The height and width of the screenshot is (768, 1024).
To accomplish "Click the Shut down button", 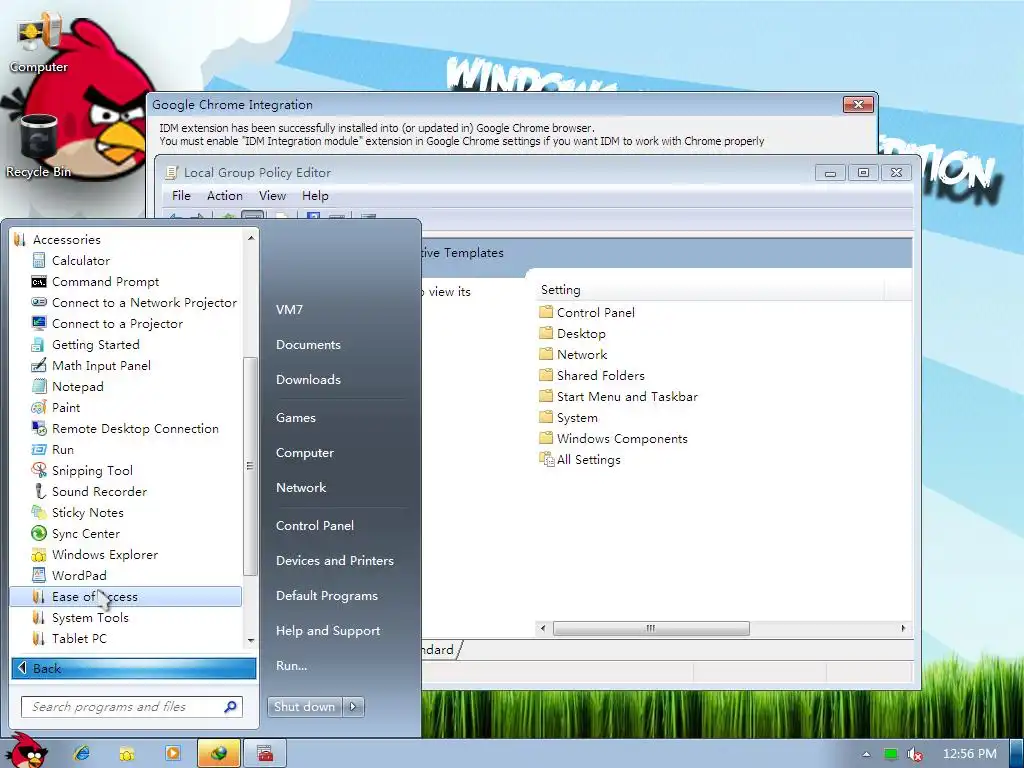I will pos(304,707).
